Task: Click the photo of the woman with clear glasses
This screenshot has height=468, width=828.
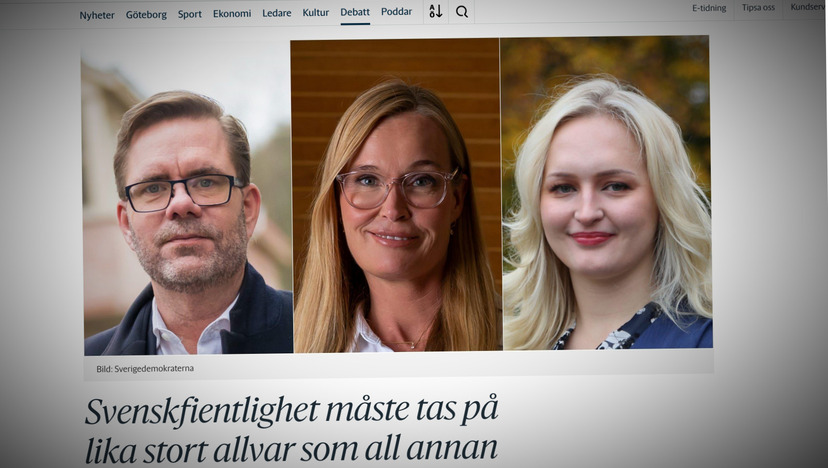Action: 396,195
